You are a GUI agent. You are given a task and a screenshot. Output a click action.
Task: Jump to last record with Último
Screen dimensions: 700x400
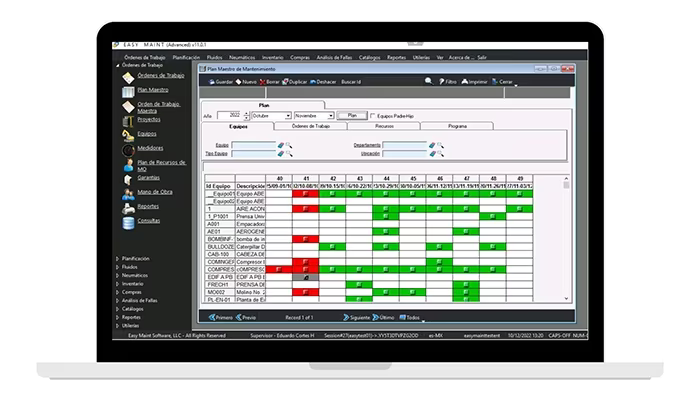click(x=383, y=317)
